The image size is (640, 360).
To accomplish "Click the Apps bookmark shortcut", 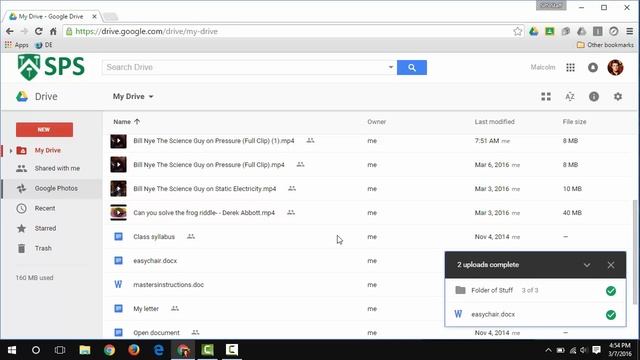I will [x=17, y=45].
